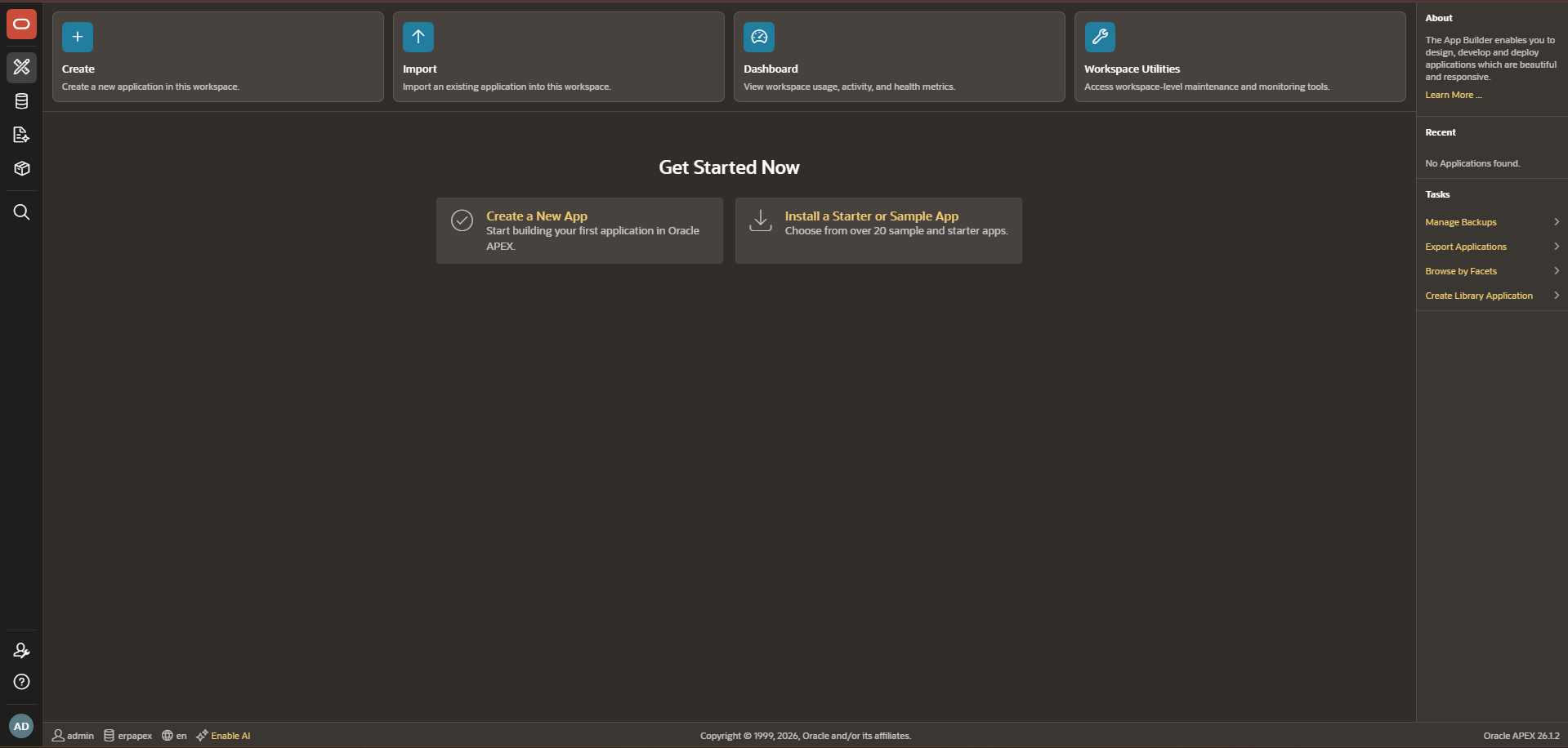Image resolution: width=1568 pixels, height=748 pixels.
Task: Click the user icon beside admin in status bar
Action: click(x=58, y=736)
